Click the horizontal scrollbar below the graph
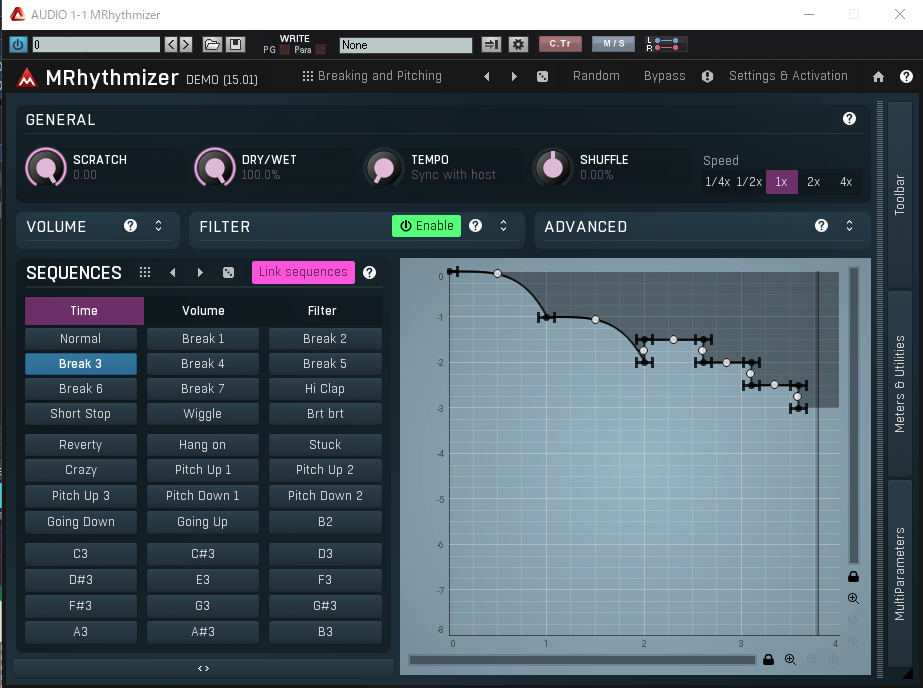Image resolution: width=923 pixels, height=688 pixels. click(x=582, y=660)
